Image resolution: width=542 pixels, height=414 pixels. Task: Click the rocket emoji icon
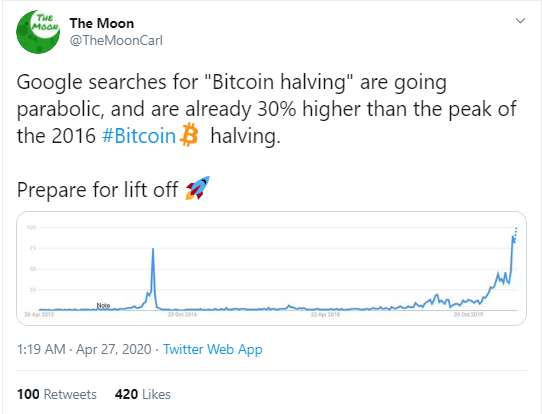click(198, 188)
